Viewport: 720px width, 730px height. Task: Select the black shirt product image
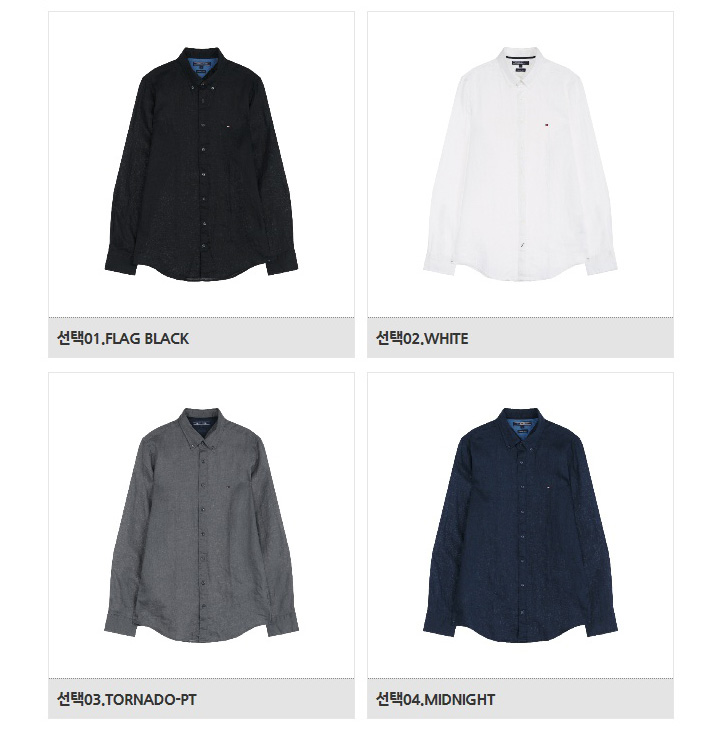click(201, 164)
